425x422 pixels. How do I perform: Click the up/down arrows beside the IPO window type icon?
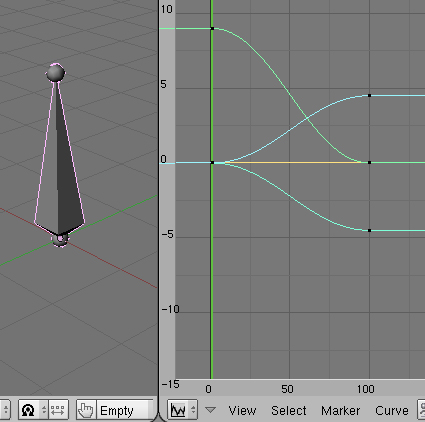193,410
